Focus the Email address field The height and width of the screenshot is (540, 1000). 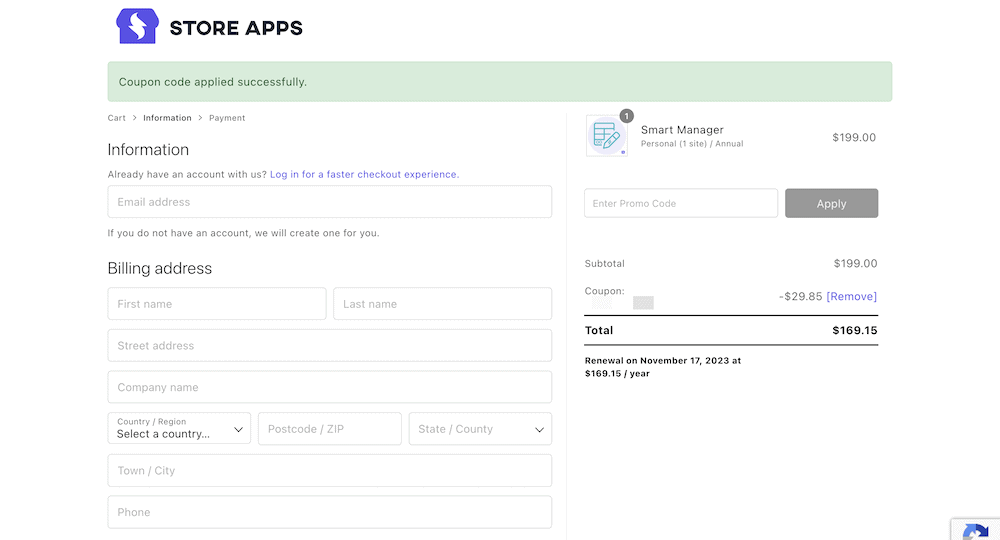330,201
